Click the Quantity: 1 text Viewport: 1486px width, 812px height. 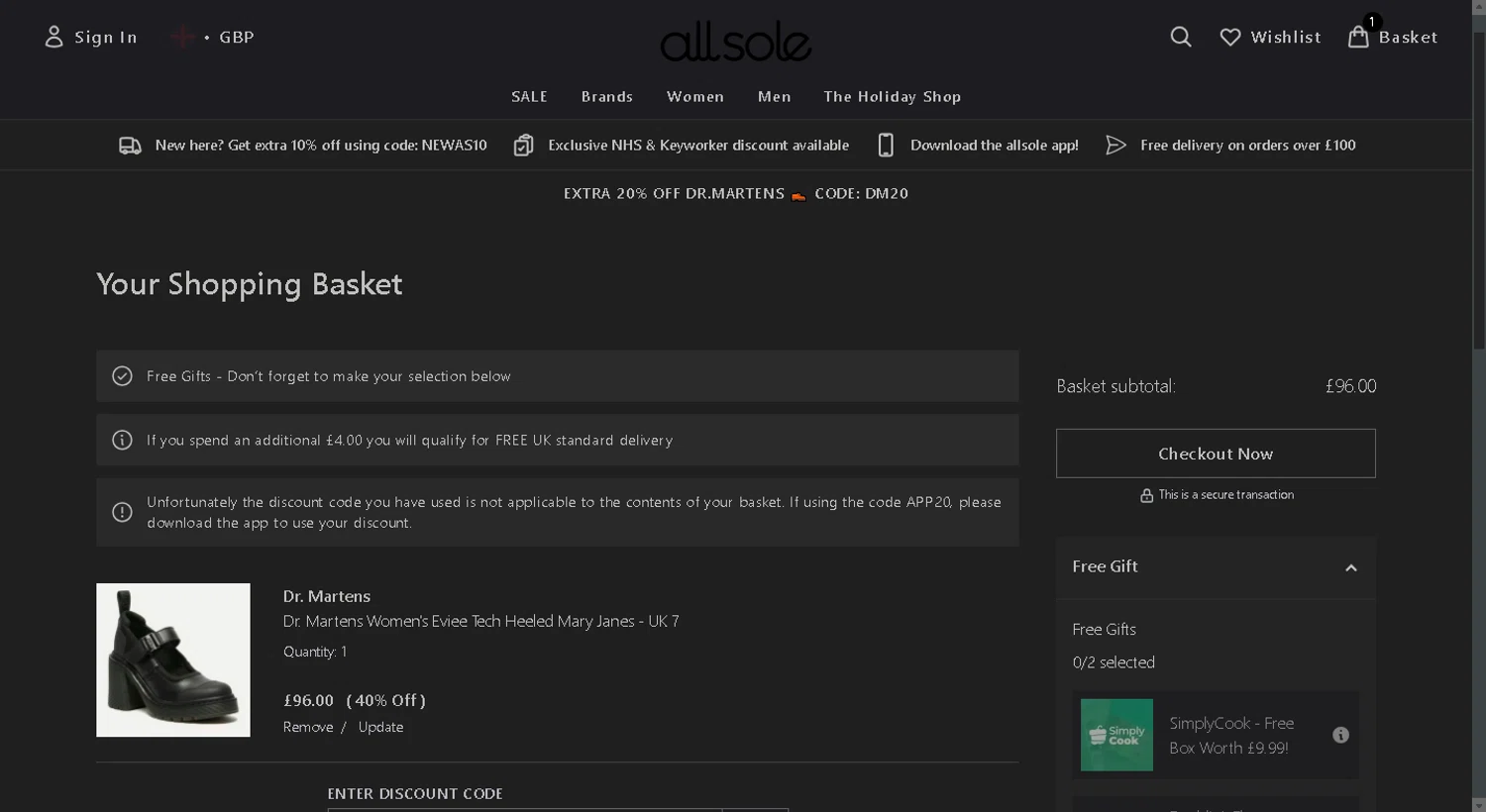click(x=315, y=652)
